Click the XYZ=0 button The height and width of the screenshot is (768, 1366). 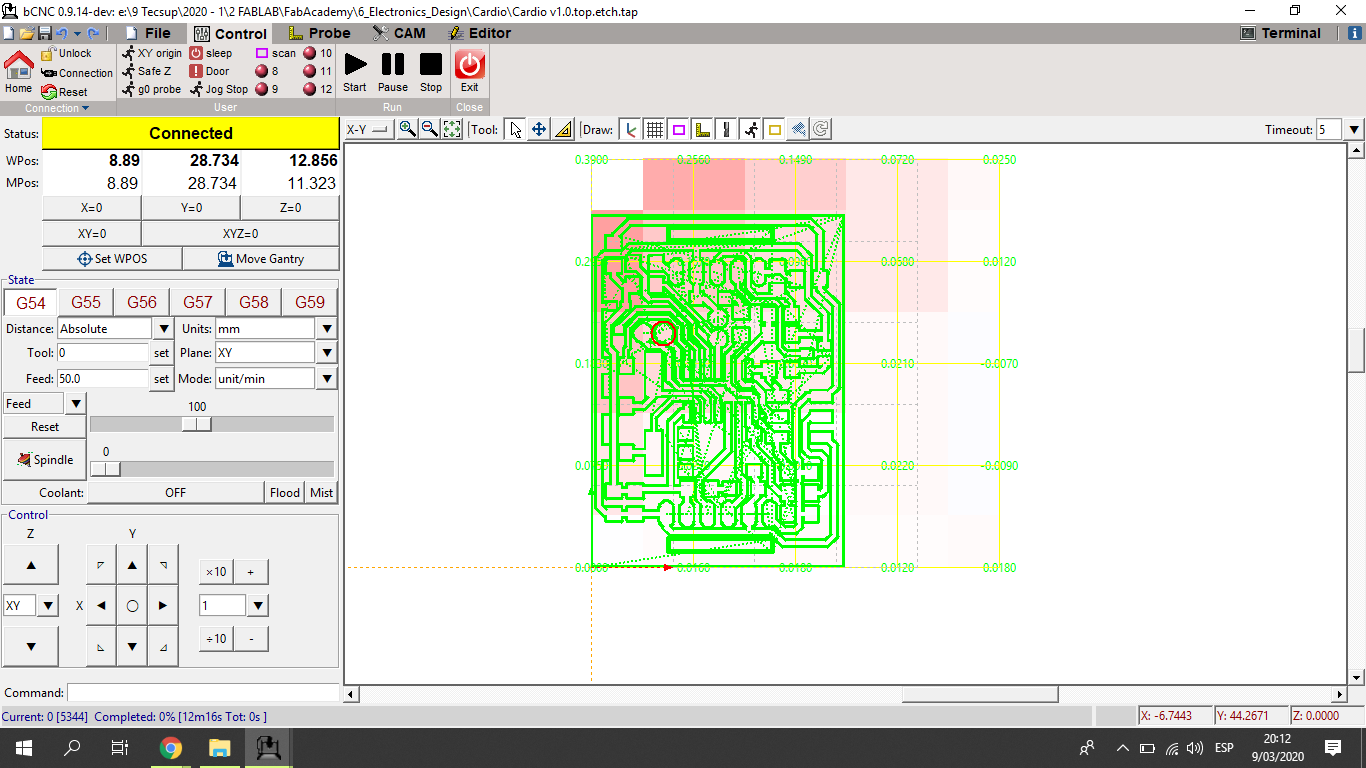point(240,233)
